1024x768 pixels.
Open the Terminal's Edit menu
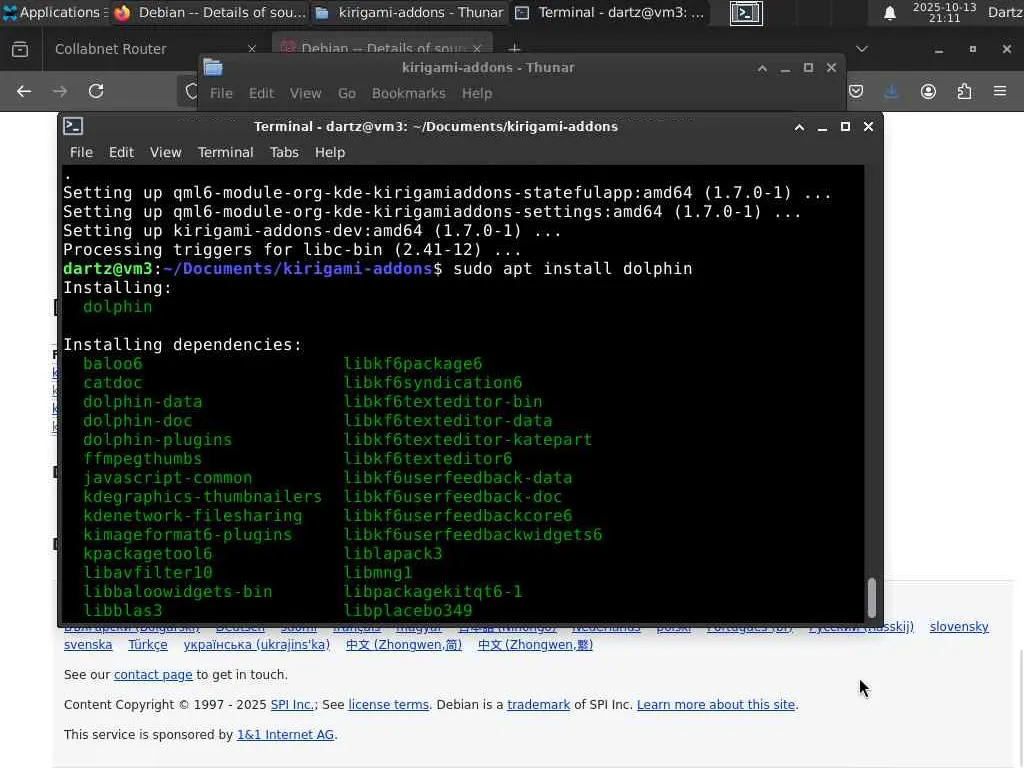tap(121, 152)
